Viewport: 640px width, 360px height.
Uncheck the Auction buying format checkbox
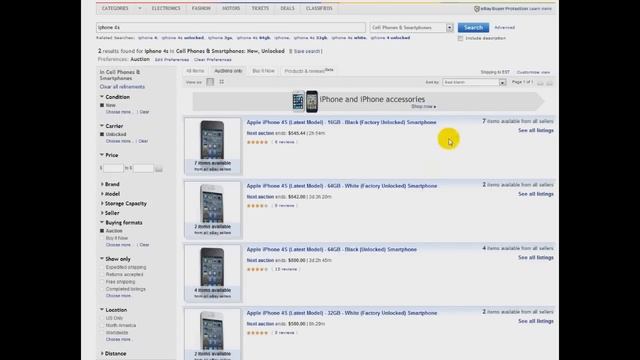point(102,231)
